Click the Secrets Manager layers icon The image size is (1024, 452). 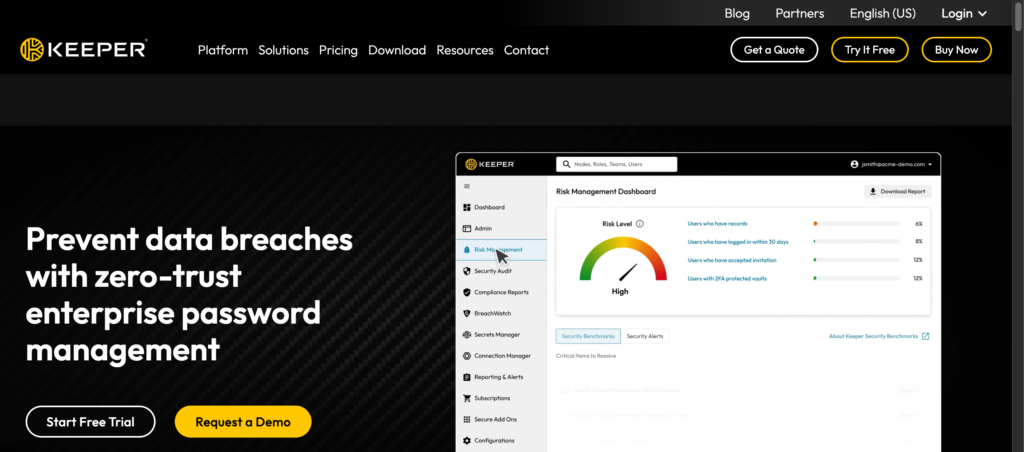pyautogui.click(x=466, y=334)
